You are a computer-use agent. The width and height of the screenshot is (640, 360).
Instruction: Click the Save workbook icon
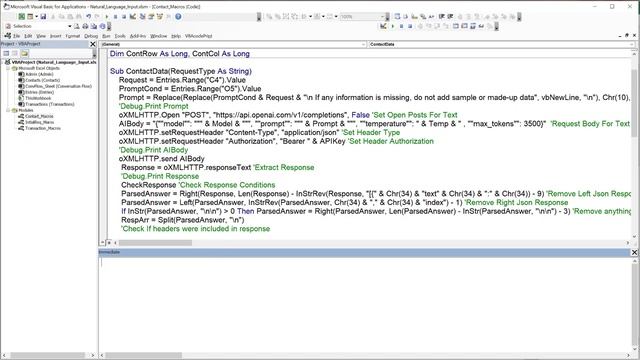point(43,17)
